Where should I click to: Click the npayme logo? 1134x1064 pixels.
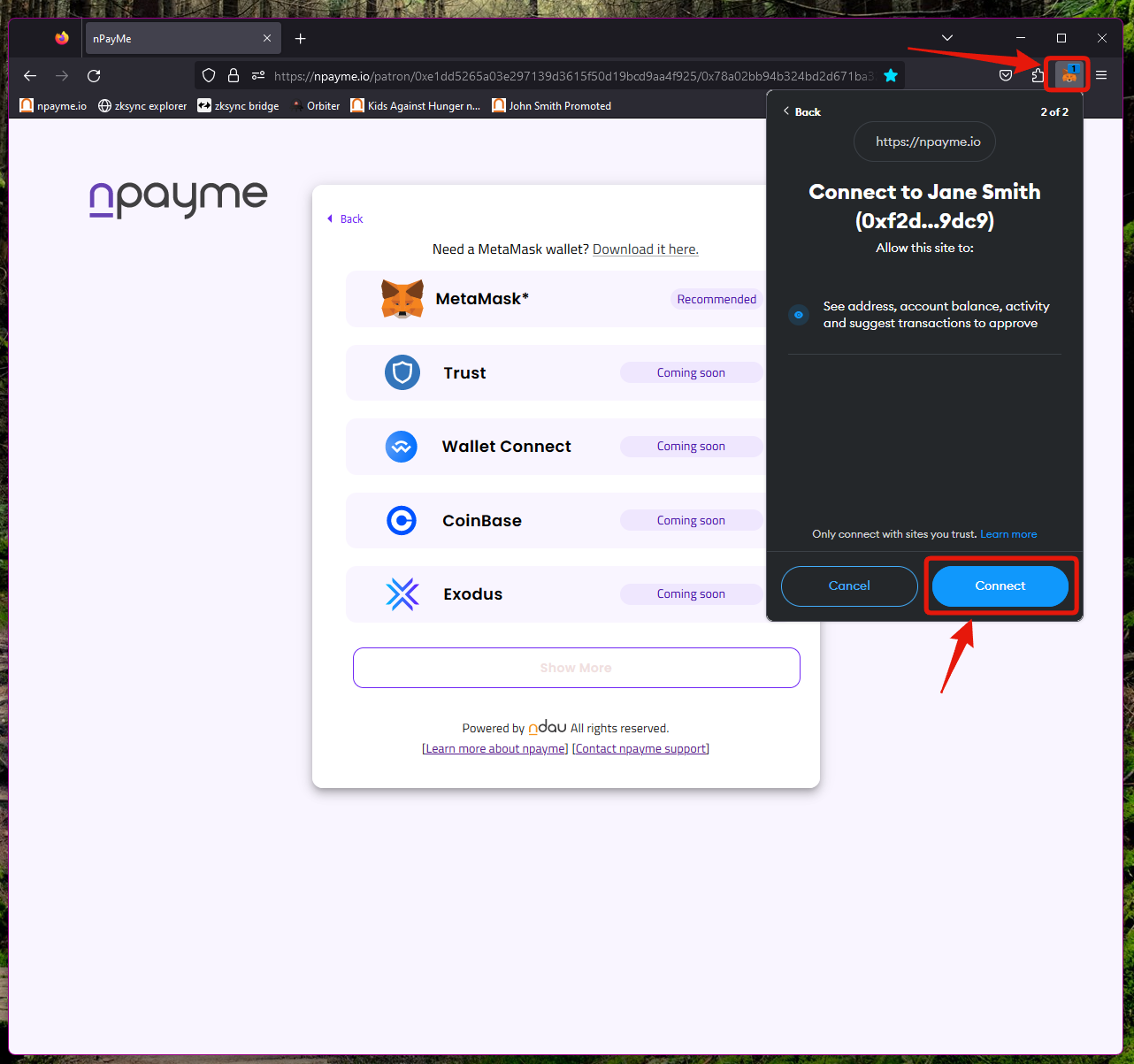(178, 198)
